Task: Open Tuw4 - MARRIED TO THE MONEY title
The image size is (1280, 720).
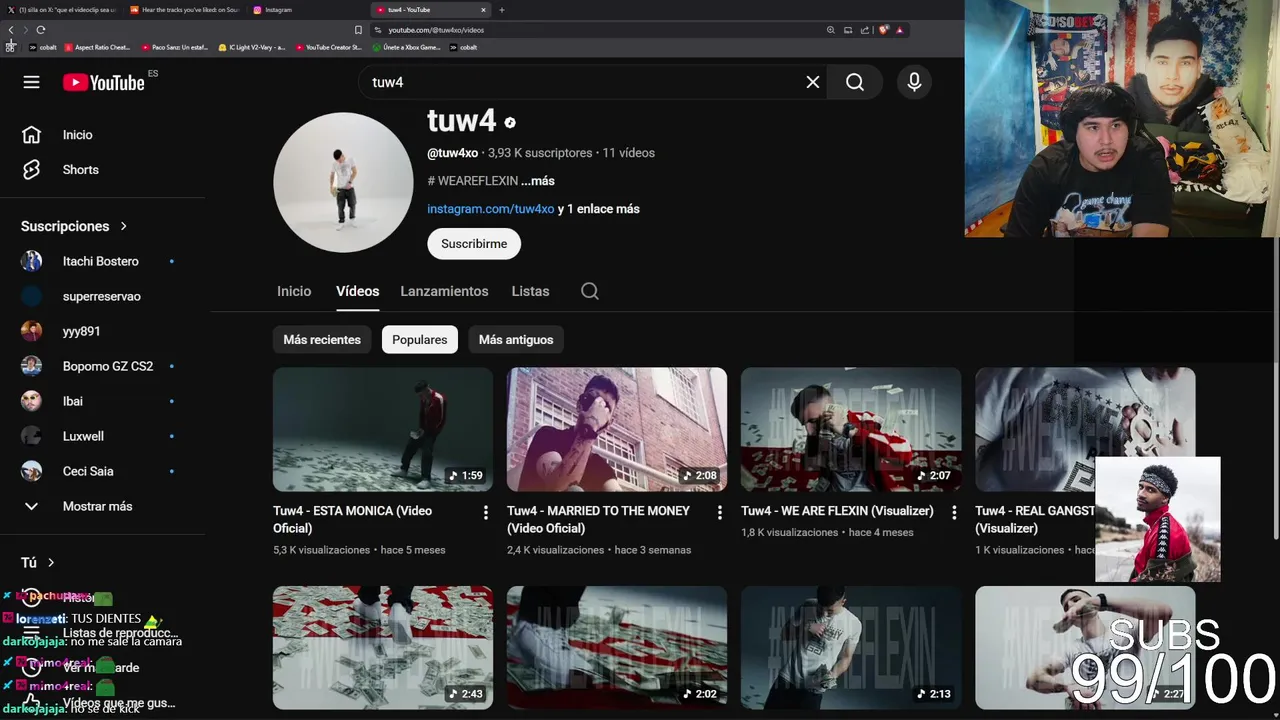Action: tap(598, 519)
